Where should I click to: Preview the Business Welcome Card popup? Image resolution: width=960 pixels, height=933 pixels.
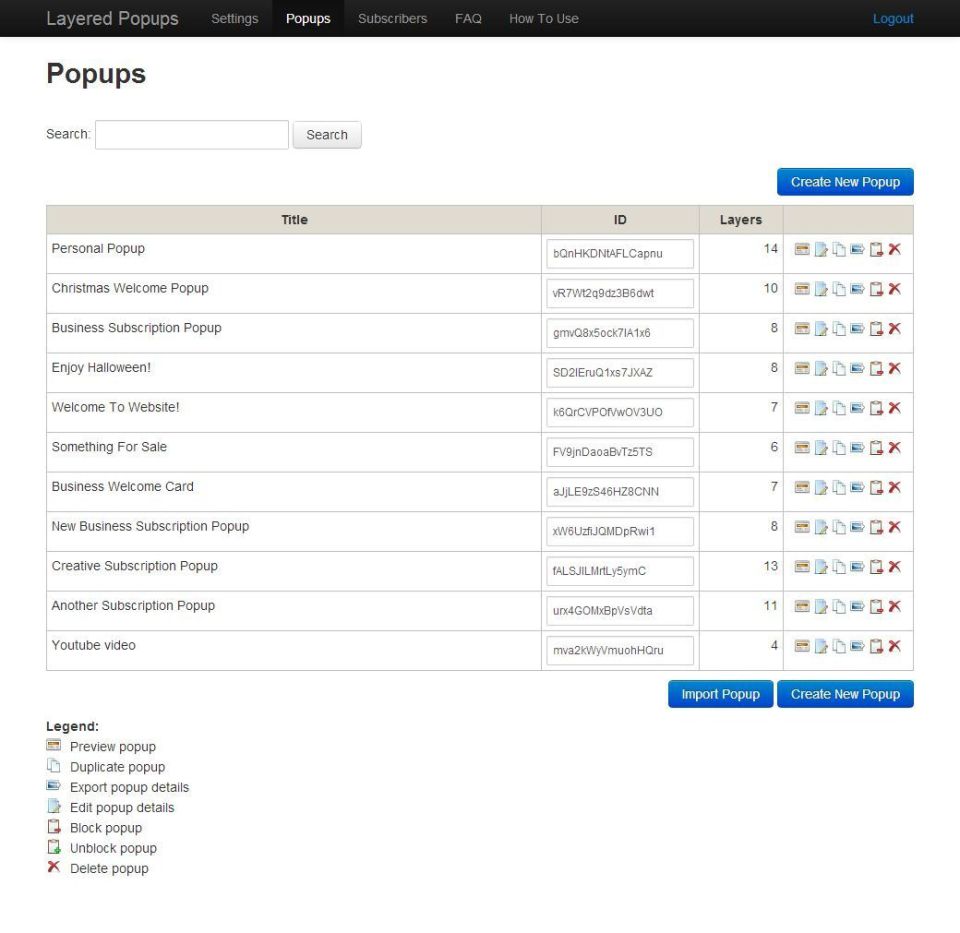coord(802,487)
